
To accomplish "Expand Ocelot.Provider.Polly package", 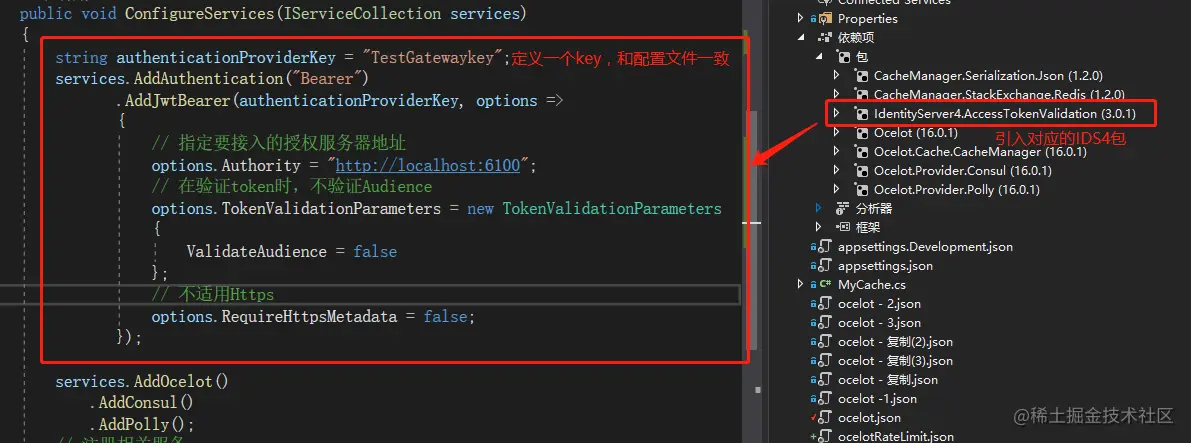I will coord(836,189).
